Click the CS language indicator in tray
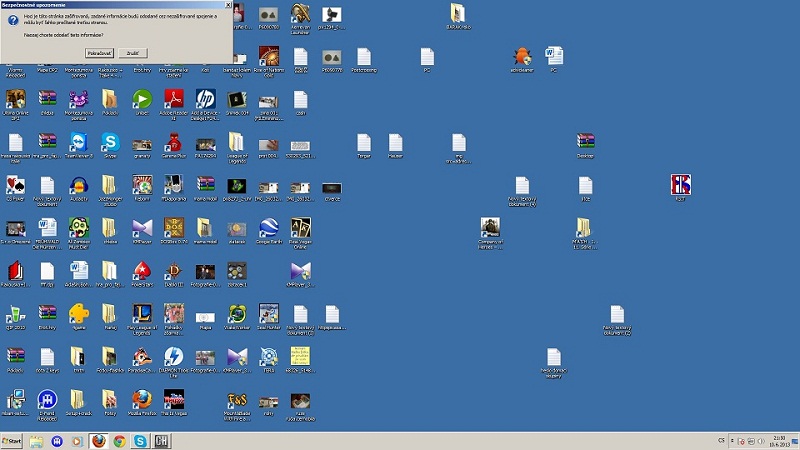Viewport: 800px width, 450px height. (721, 441)
